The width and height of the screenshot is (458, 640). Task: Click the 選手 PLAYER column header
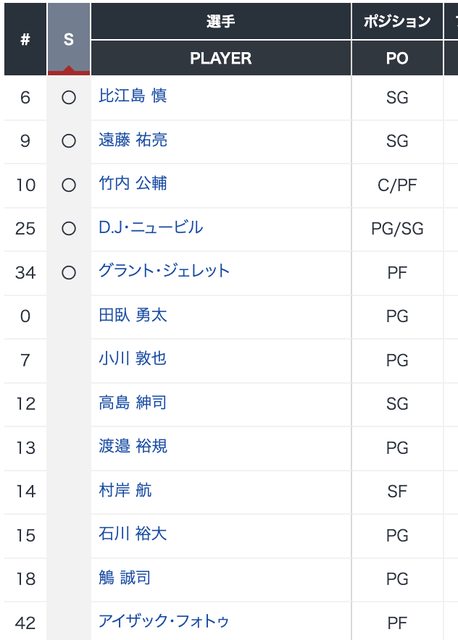tap(221, 39)
